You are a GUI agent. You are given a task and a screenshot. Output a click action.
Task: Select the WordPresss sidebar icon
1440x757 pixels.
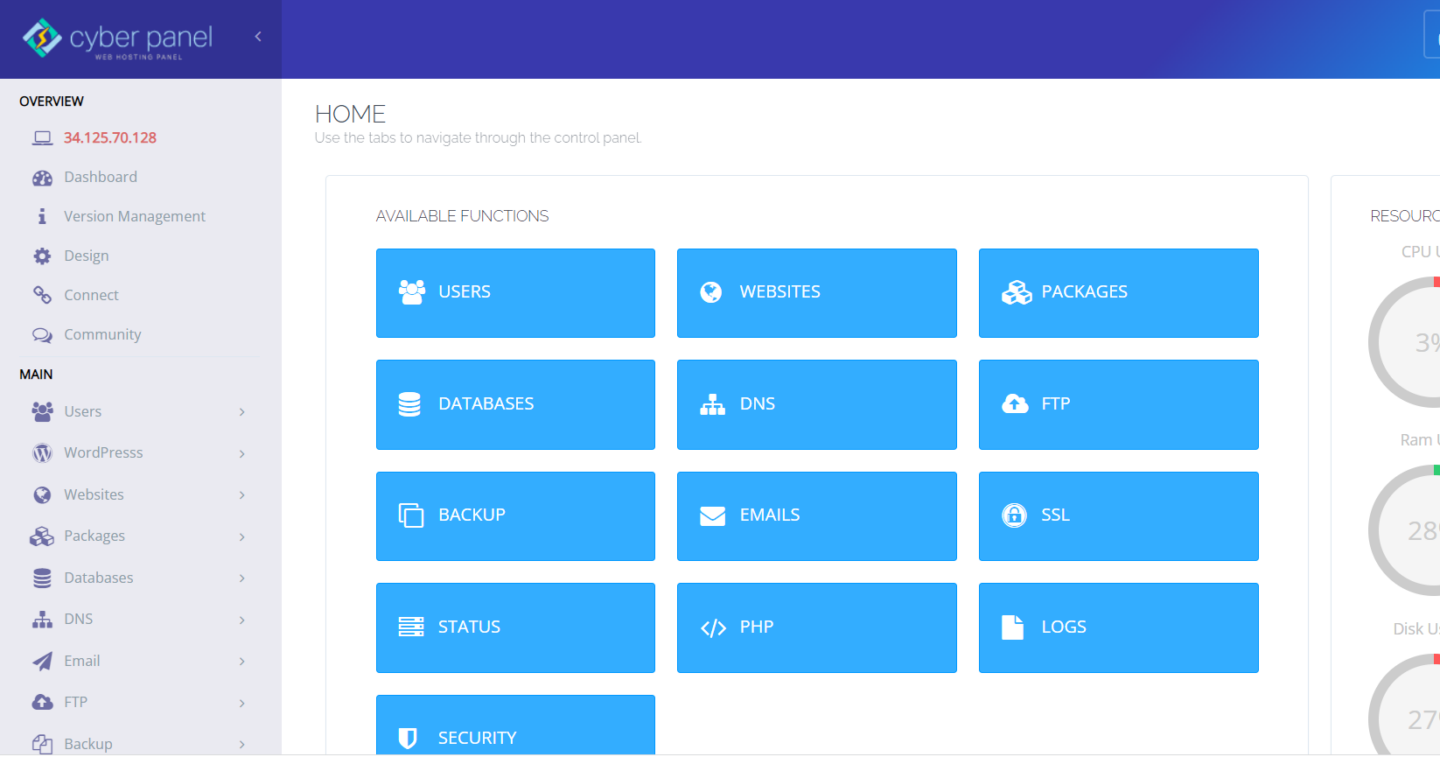coord(42,452)
